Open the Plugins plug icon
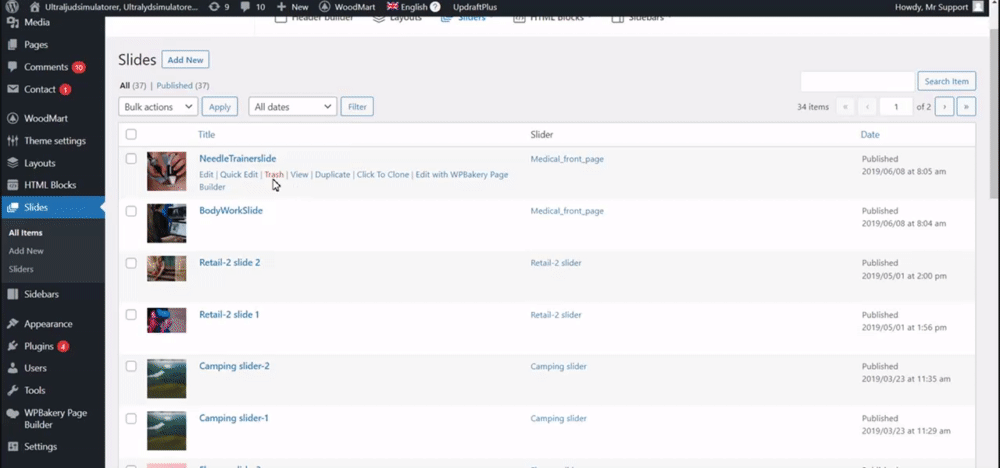This screenshot has width=1000, height=468. click(x=13, y=346)
